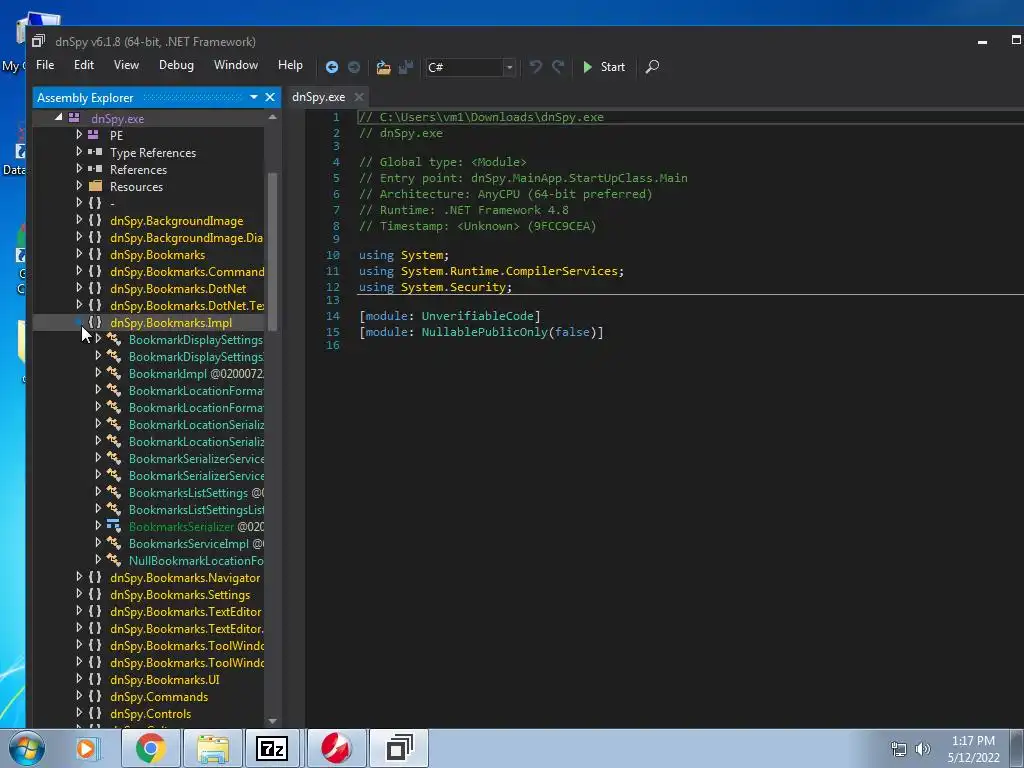Click the dnSpy.exe assembly icon in tree
The width and height of the screenshot is (1024, 768).
[74, 118]
